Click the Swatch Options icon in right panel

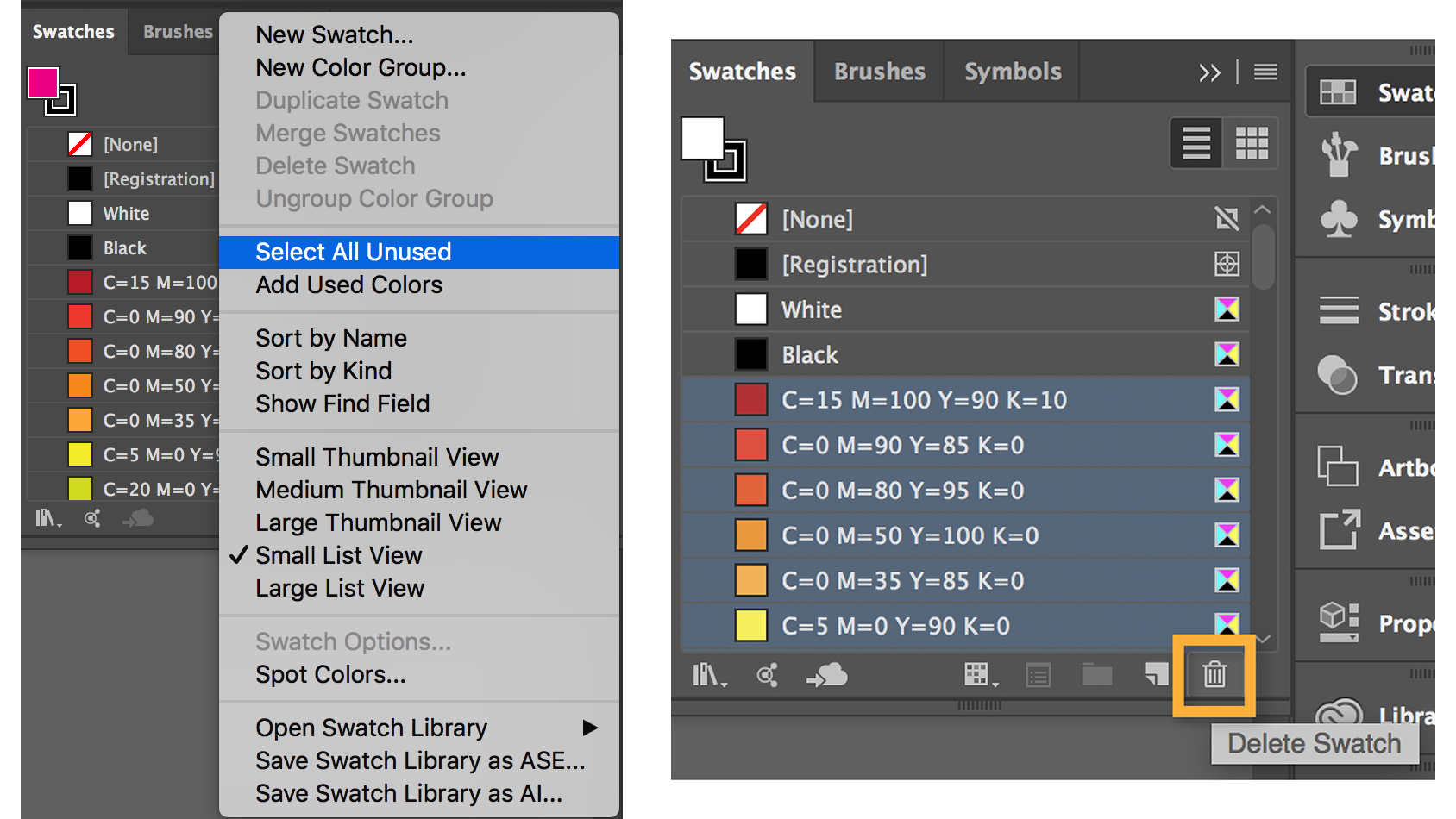1038,675
